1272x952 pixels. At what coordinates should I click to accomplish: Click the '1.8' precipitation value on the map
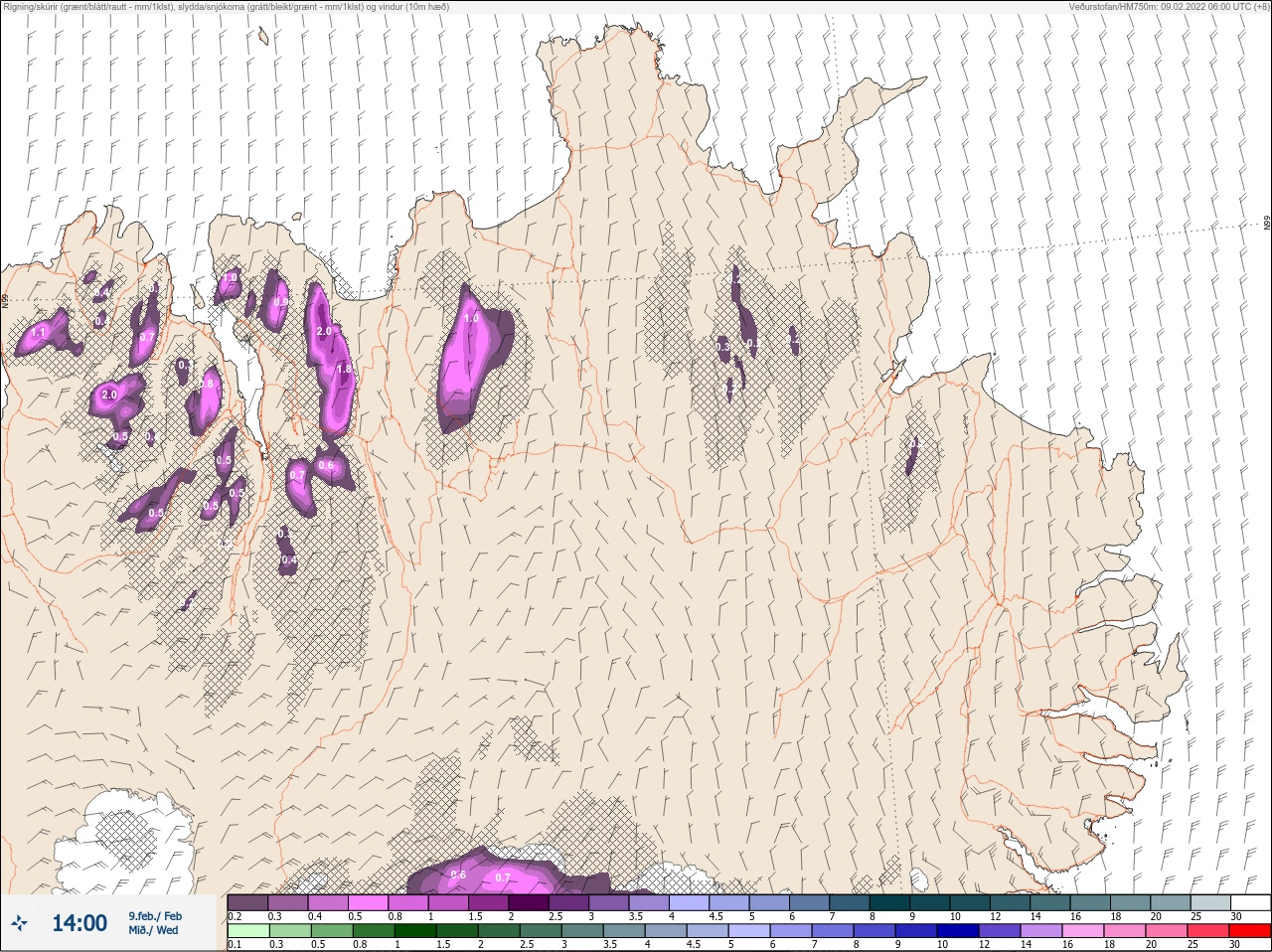click(345, 369)
